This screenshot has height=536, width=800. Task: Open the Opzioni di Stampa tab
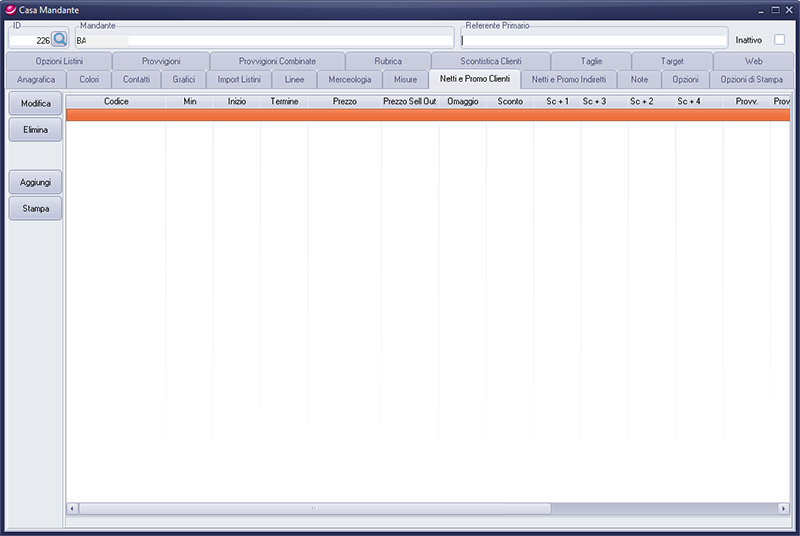tap(752, 79)
